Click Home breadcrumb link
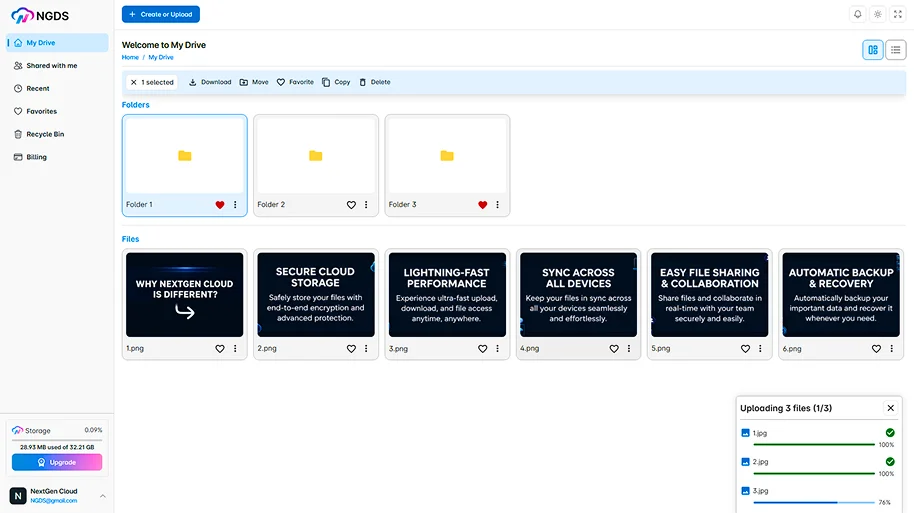 (130, 57)
